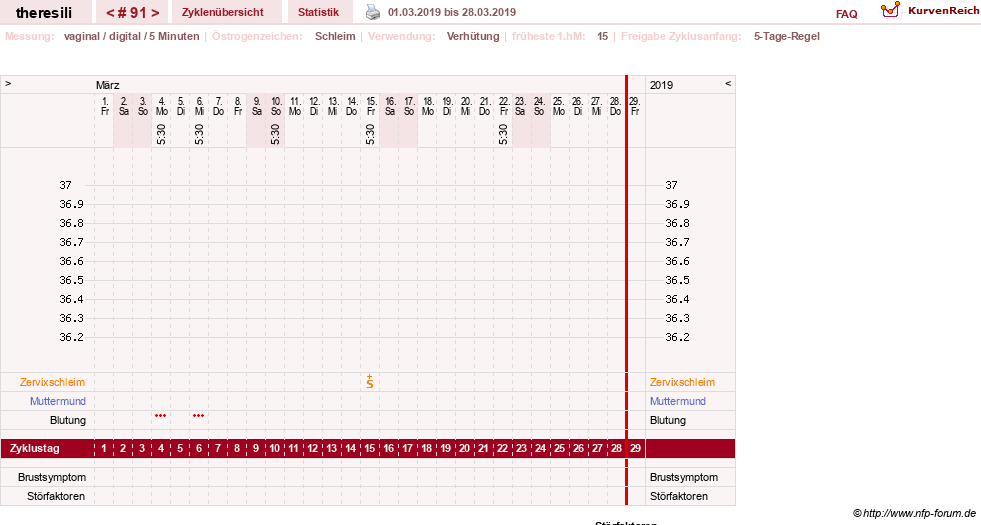Select cycle day 10 in Zyklustag row

click(x=275, y=448)
